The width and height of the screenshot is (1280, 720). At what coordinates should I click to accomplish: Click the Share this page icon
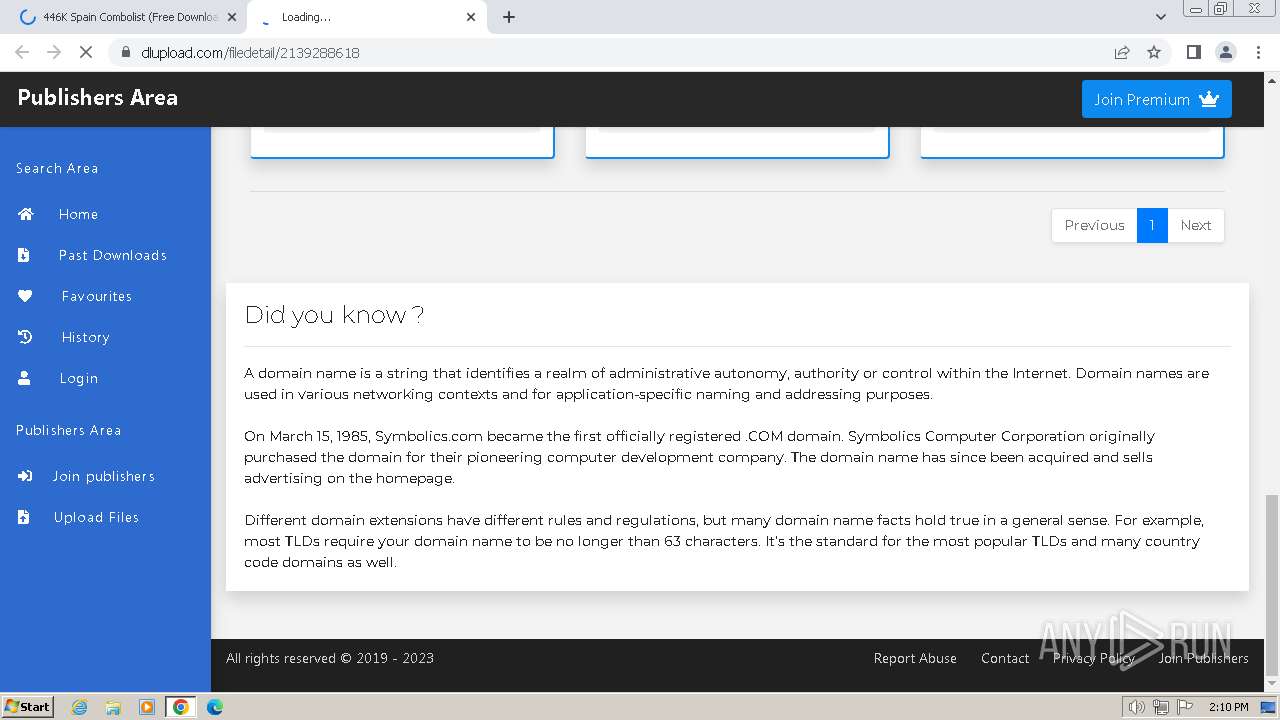click(x=1122, y=52)
